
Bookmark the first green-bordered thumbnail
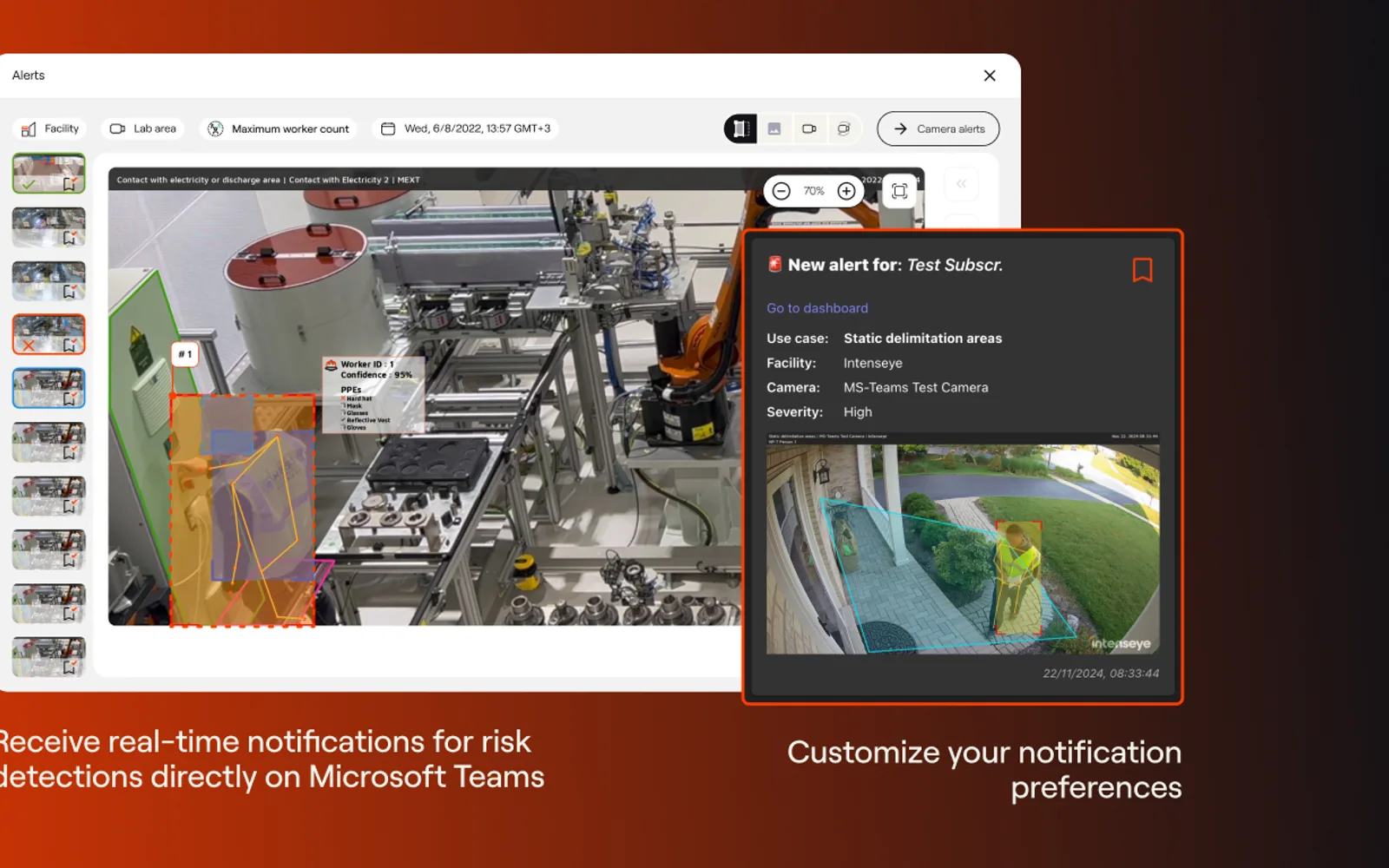(x=70, y=184)
